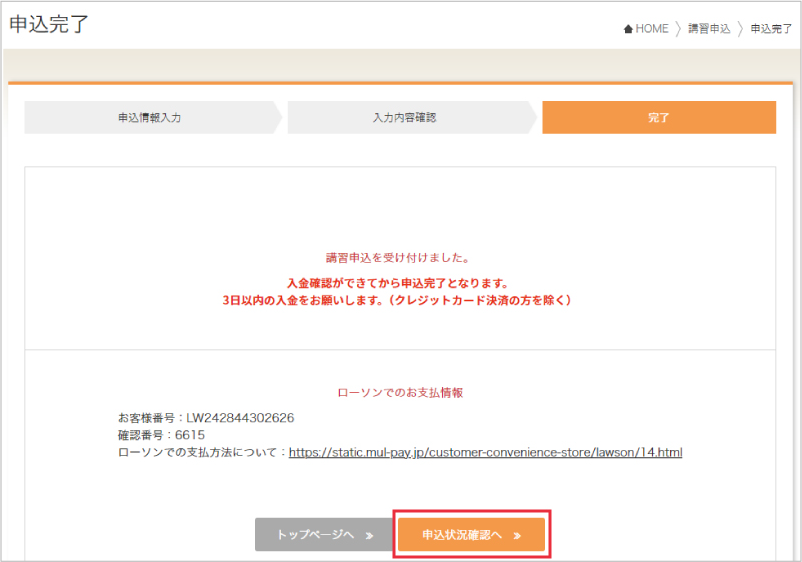Click the home icon in the breadcrumb
The width and height of the screenshot is (802, 562).
tap(628, 29)
